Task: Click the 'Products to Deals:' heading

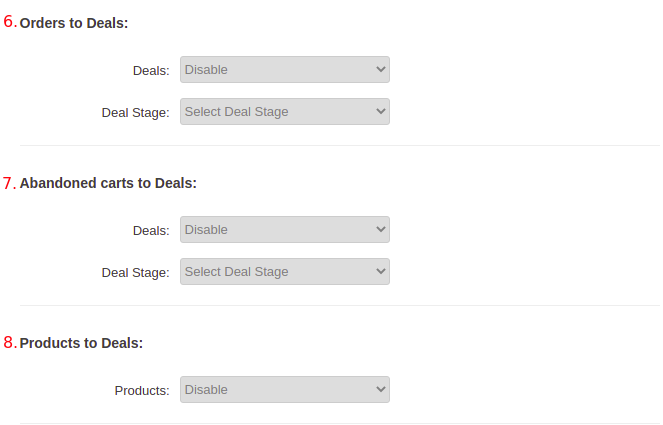Action: pos(82,343)
